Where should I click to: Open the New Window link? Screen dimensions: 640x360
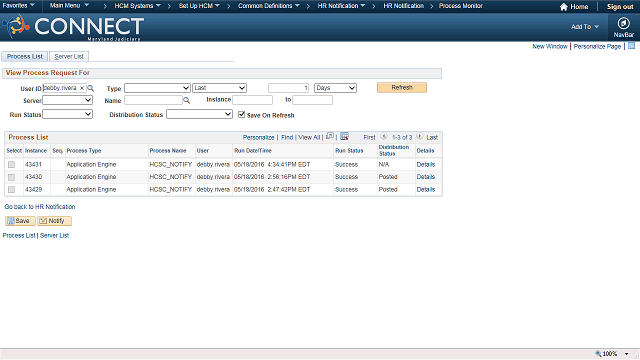550,46
